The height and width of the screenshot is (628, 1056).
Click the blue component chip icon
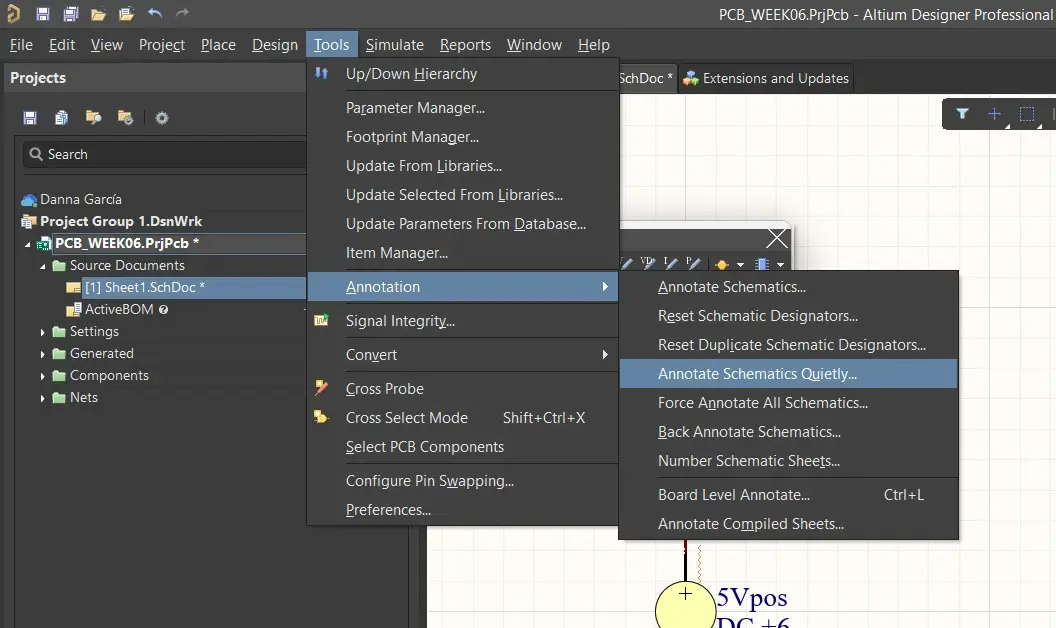(762, 264)
